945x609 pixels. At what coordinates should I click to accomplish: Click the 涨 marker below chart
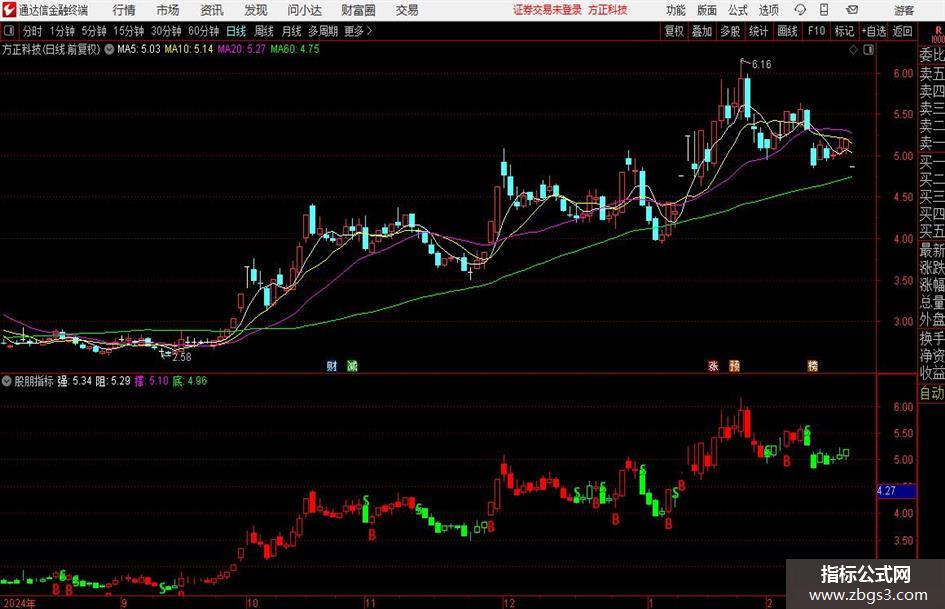tap(713, 365)
